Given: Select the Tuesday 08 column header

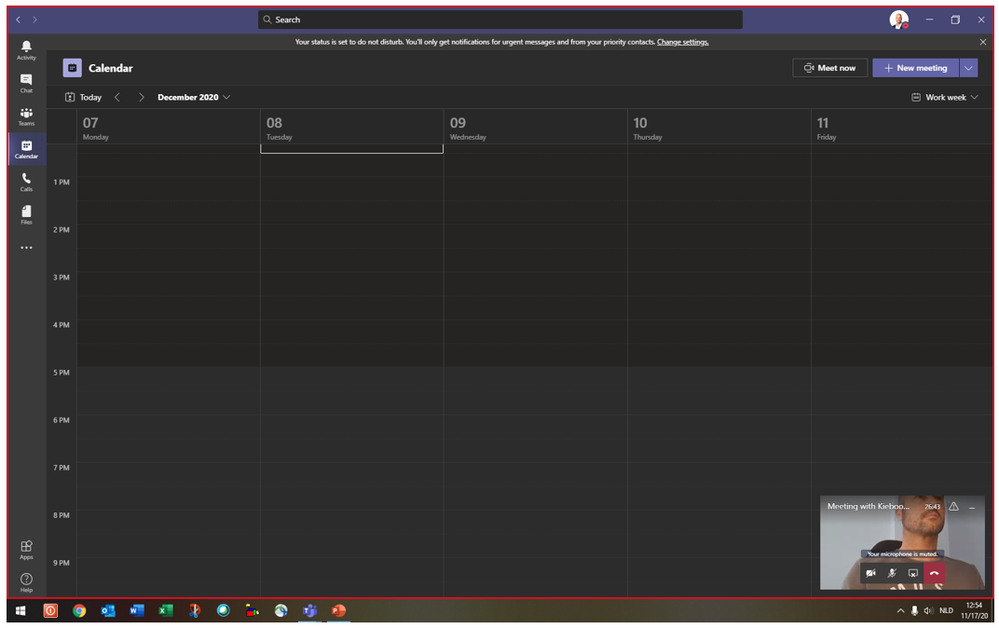Looking at the screenshot, I should (352, 127).
